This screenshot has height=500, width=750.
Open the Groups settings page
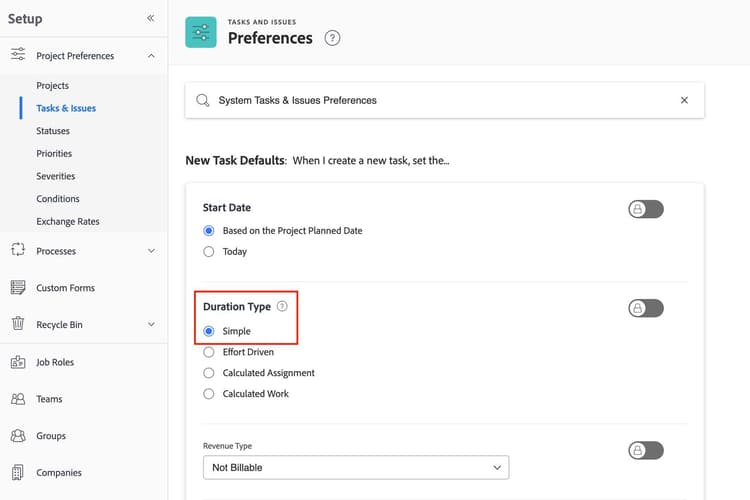click(51, 436)
